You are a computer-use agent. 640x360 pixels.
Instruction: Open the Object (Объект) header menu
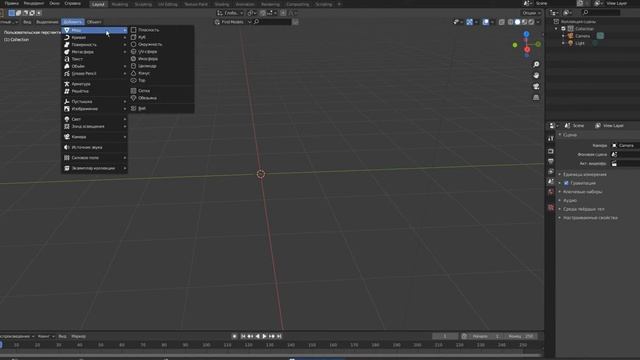94,22
